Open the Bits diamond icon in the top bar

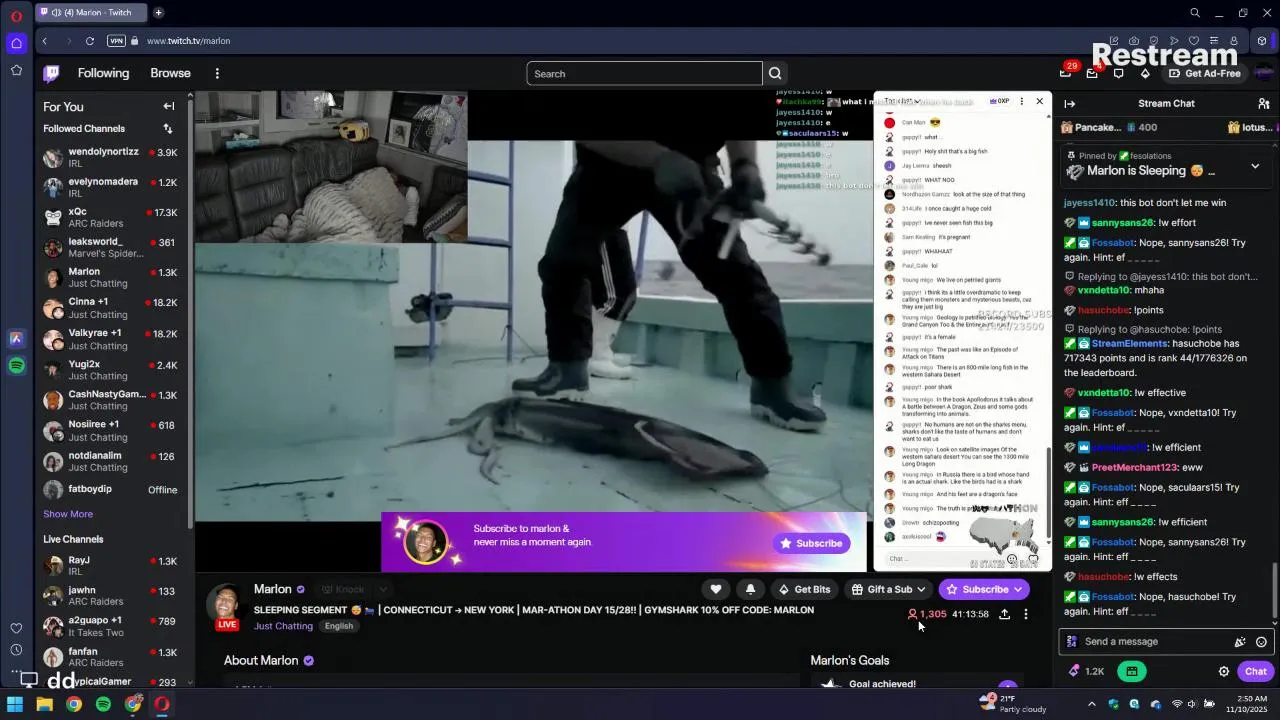[x=1145, y=73]
